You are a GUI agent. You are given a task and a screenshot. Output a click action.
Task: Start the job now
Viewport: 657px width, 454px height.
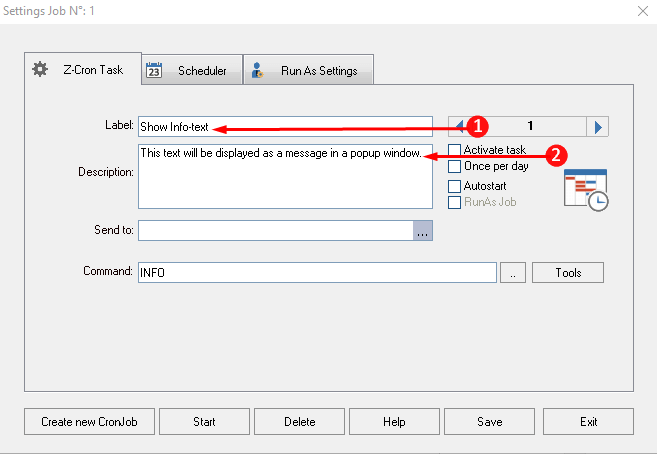(204, 422)
